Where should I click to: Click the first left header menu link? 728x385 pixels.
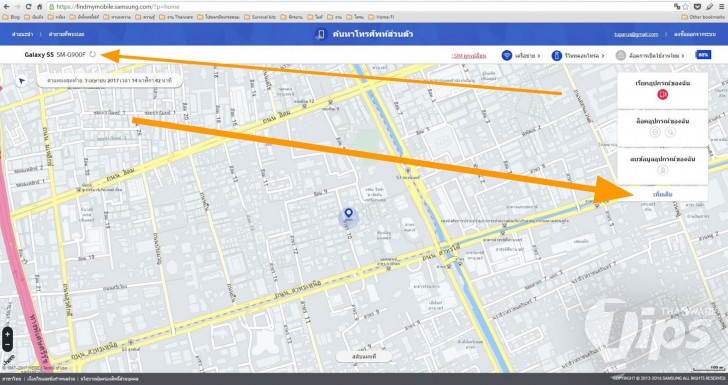pyautogui.click(x=22, y=34)
